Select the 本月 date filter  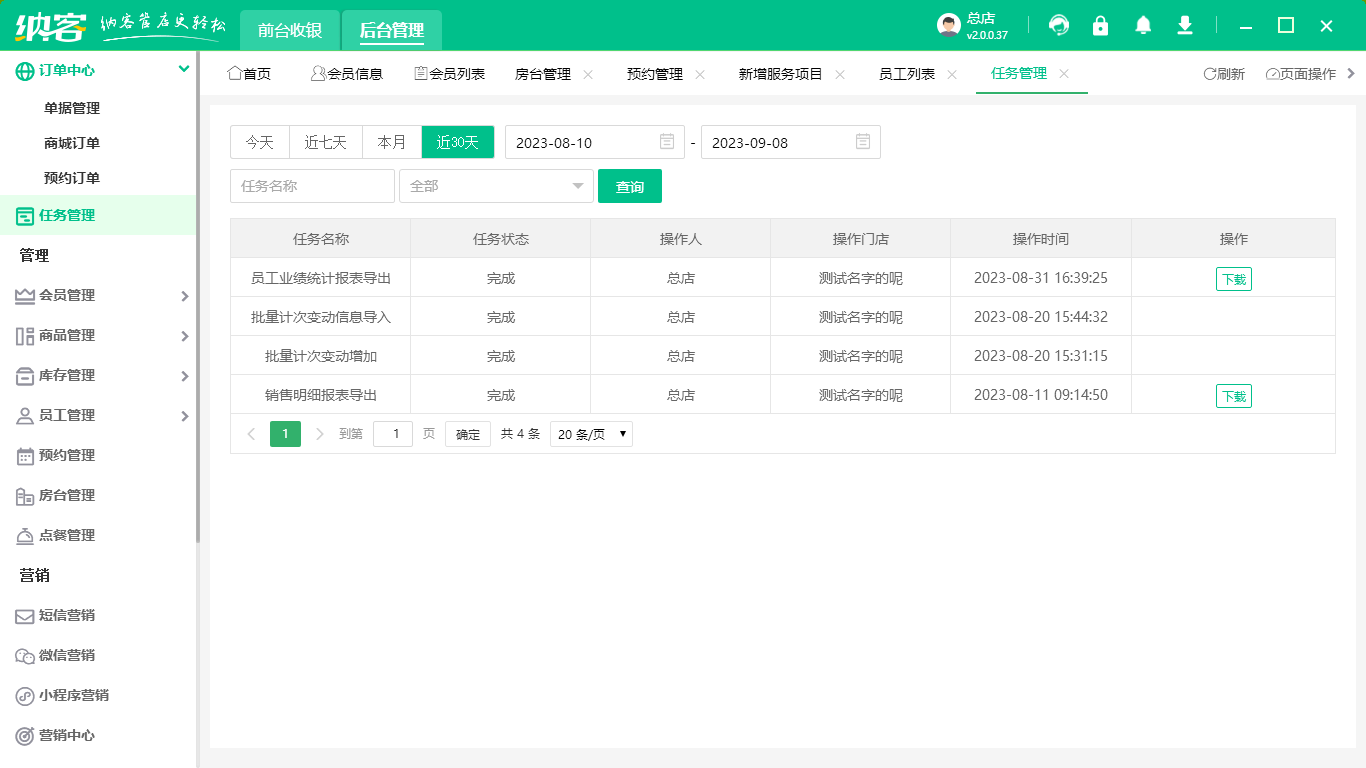(x=392, y=142)
